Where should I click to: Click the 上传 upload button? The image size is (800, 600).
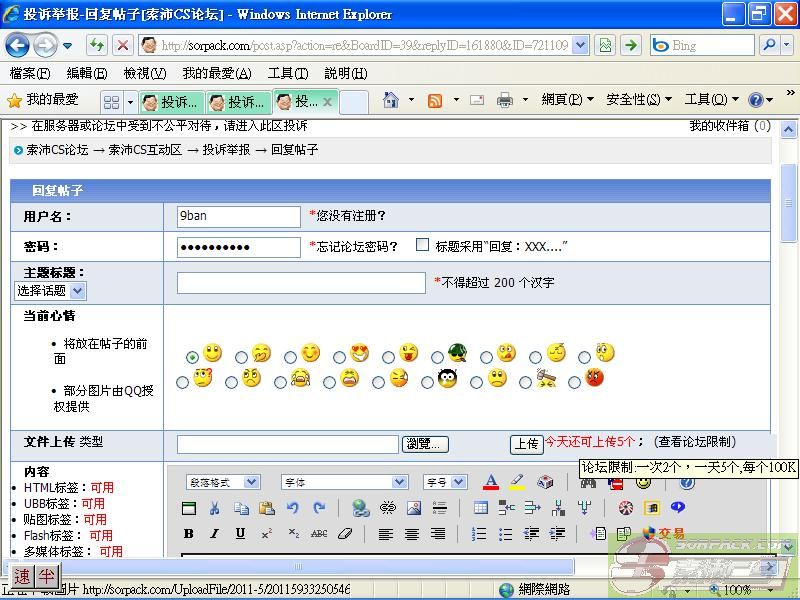click(526, 443)
